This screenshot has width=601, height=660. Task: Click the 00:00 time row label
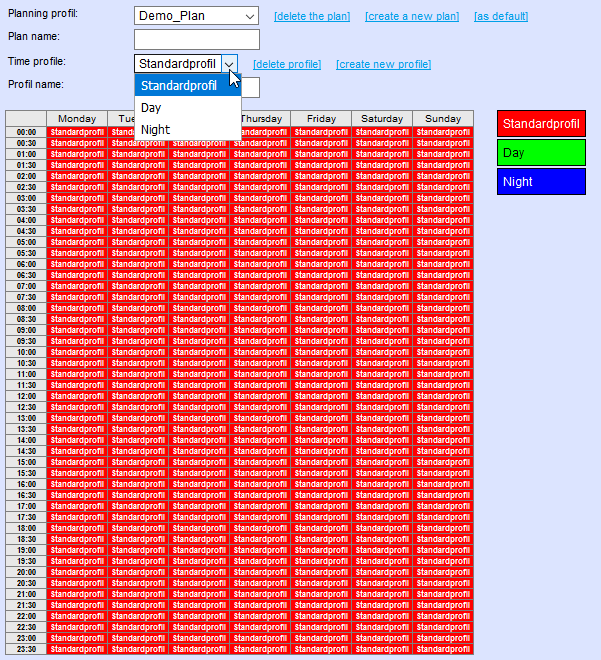[x=26, y=132]
